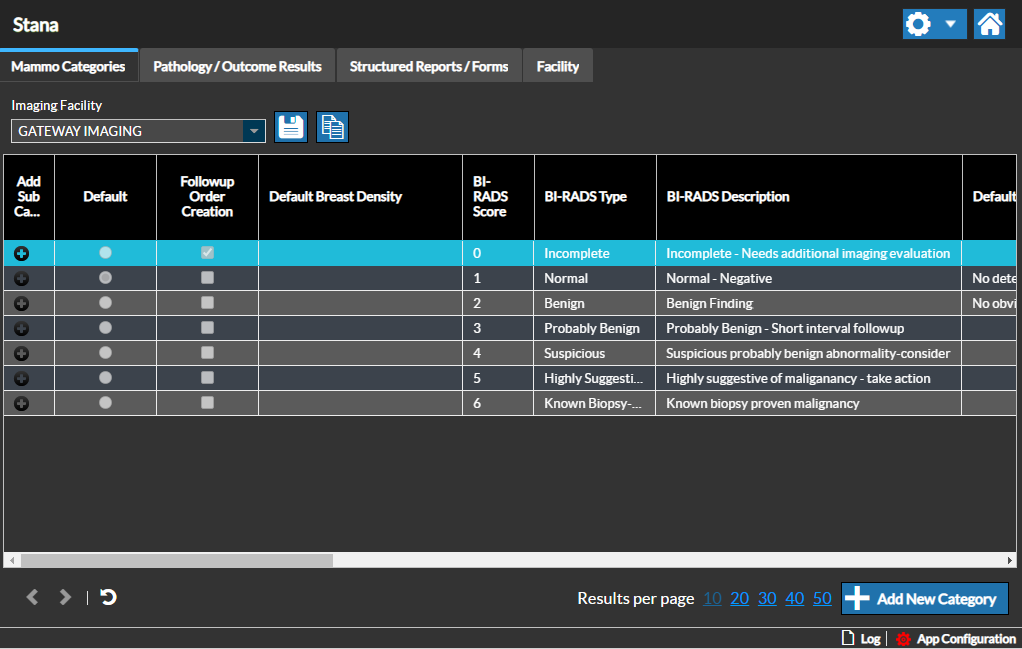Open dropdown arrow next to gear
The width and height of the screenshot is (1022, 649).
coord(950,24)
